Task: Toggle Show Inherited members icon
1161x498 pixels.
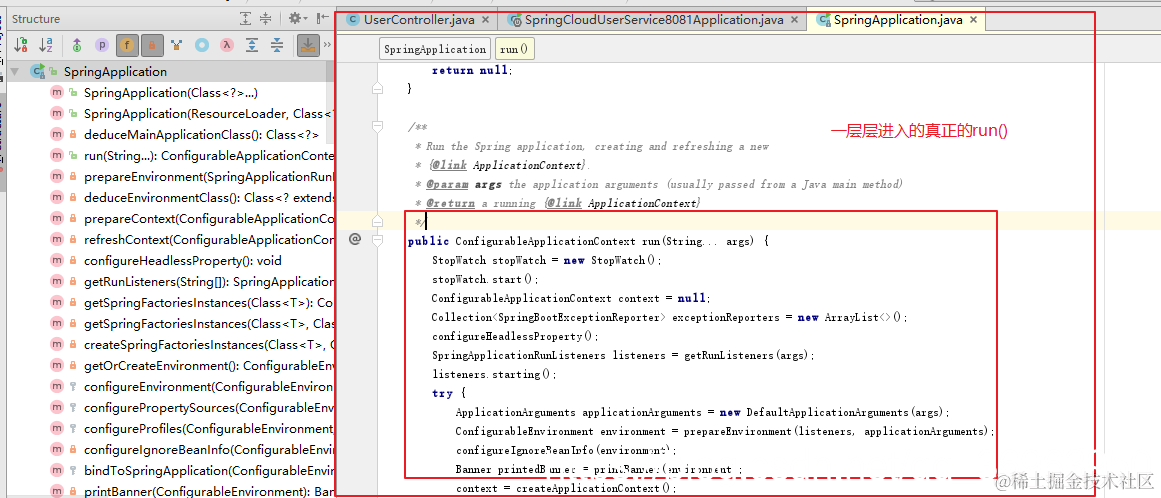Action: coord(77,45)
